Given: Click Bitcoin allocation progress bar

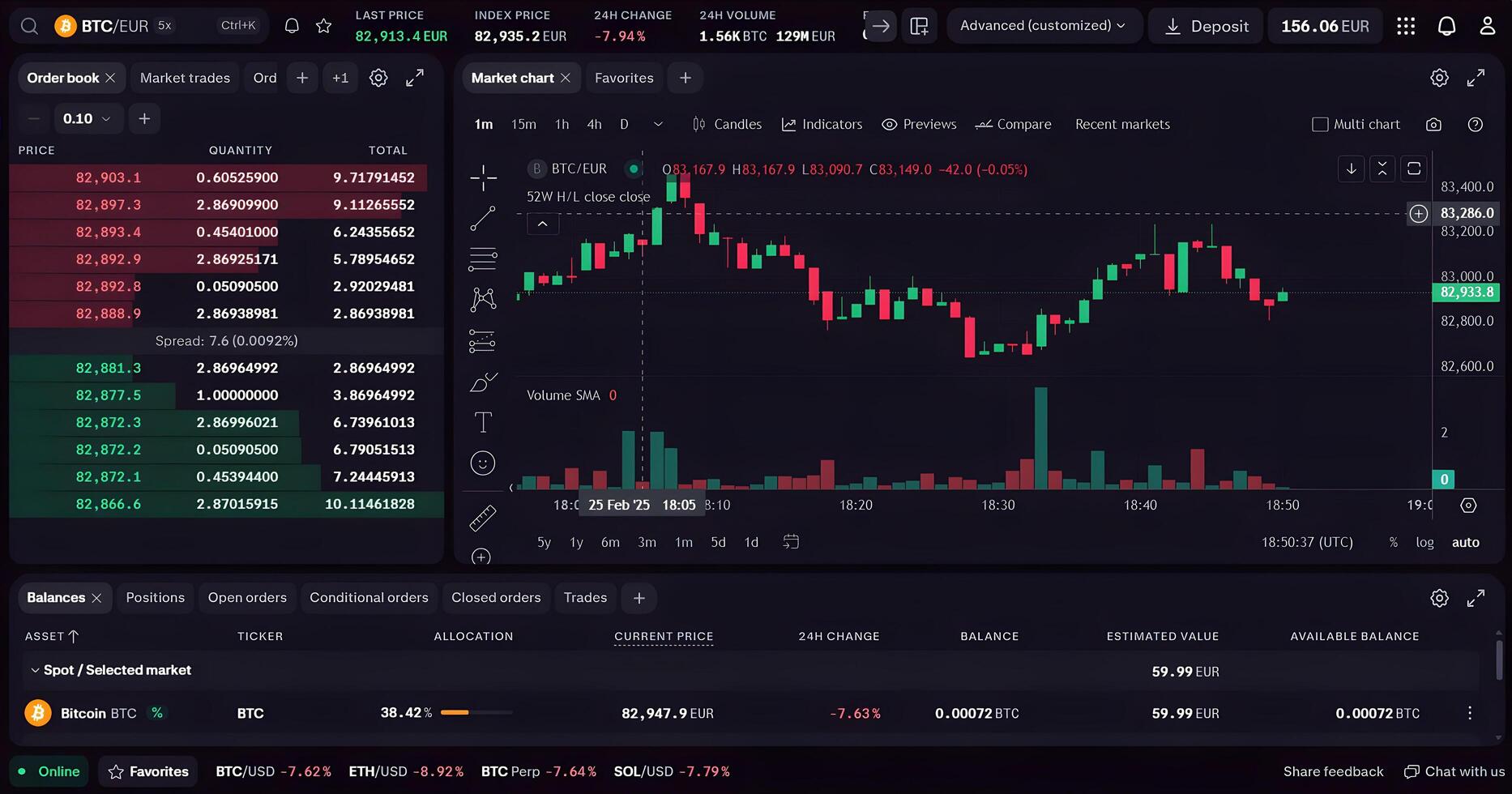Looking at the screenshot, I should coord(476,713).
